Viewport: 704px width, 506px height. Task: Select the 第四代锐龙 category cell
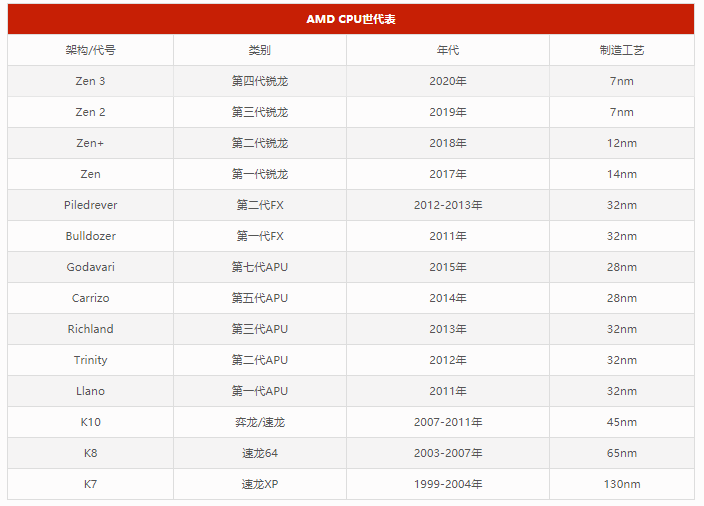pos(259,81)
